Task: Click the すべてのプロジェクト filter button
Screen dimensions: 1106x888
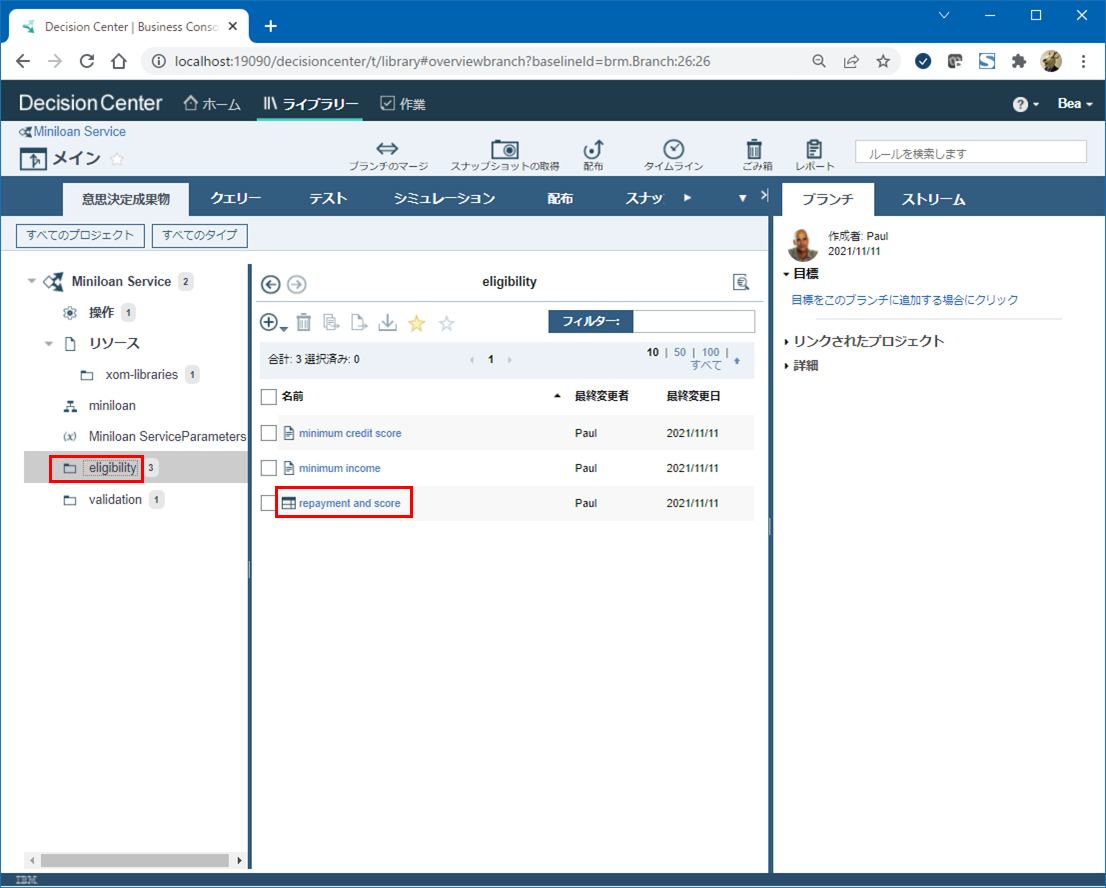Action: [80, 236]
